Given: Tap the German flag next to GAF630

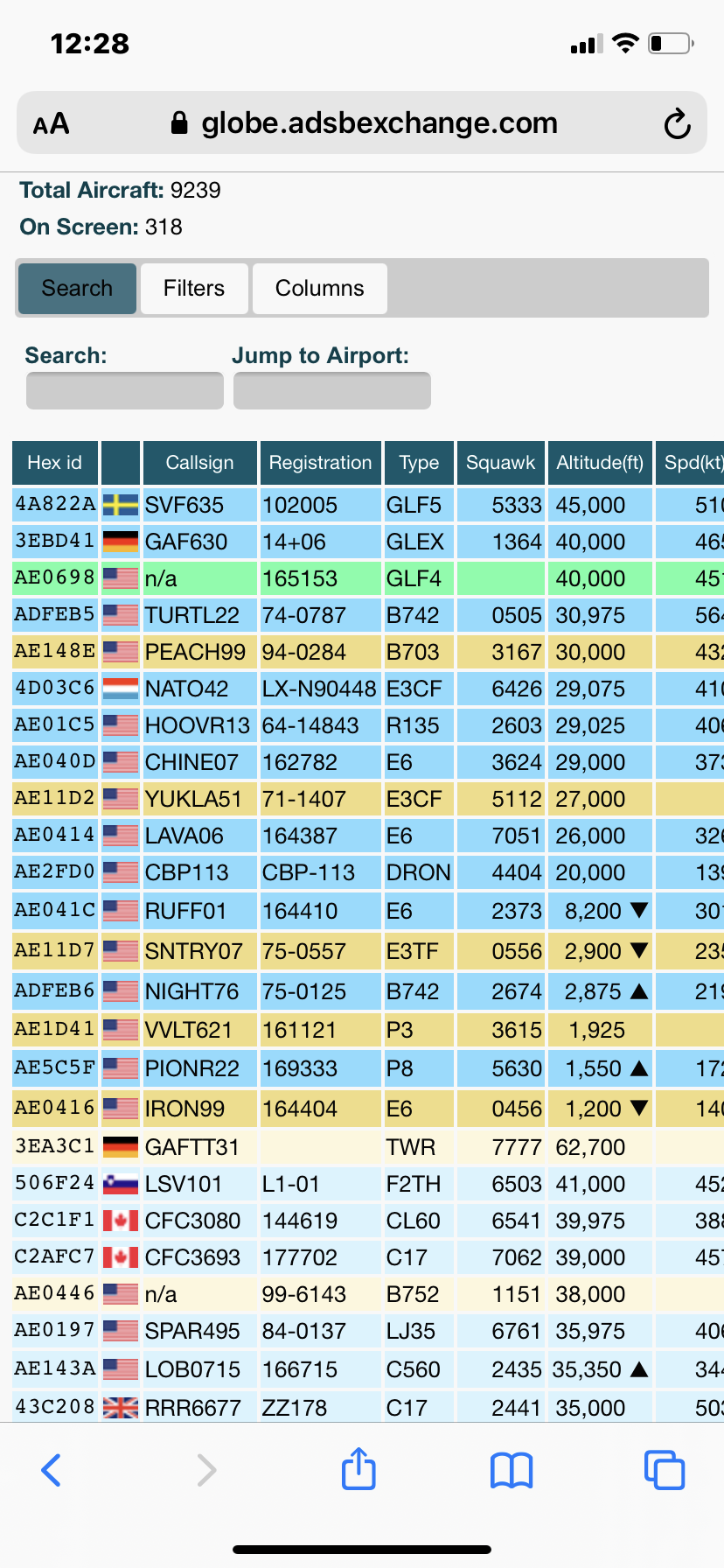Looking at the screenshot, I should [x=121, y=542].
